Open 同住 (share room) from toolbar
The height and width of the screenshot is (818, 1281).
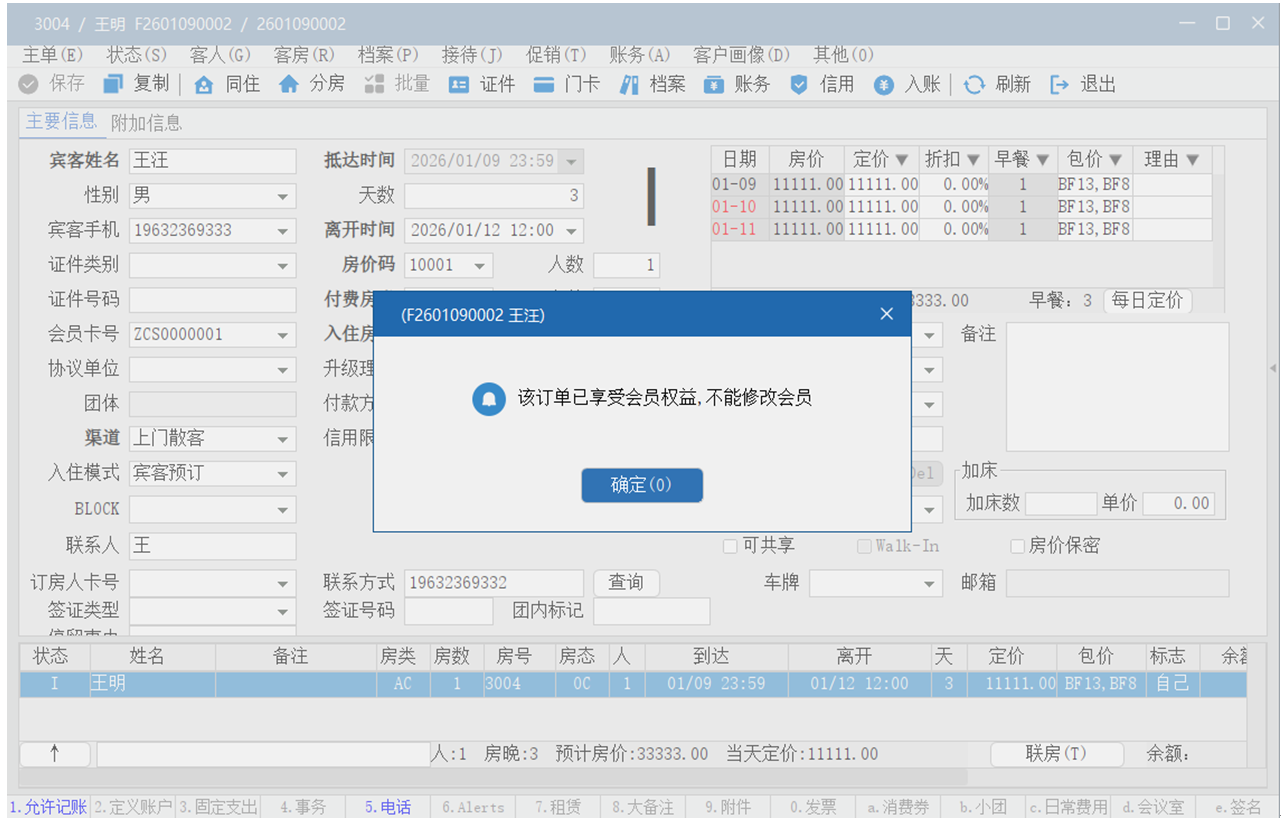tap(204, 85)
